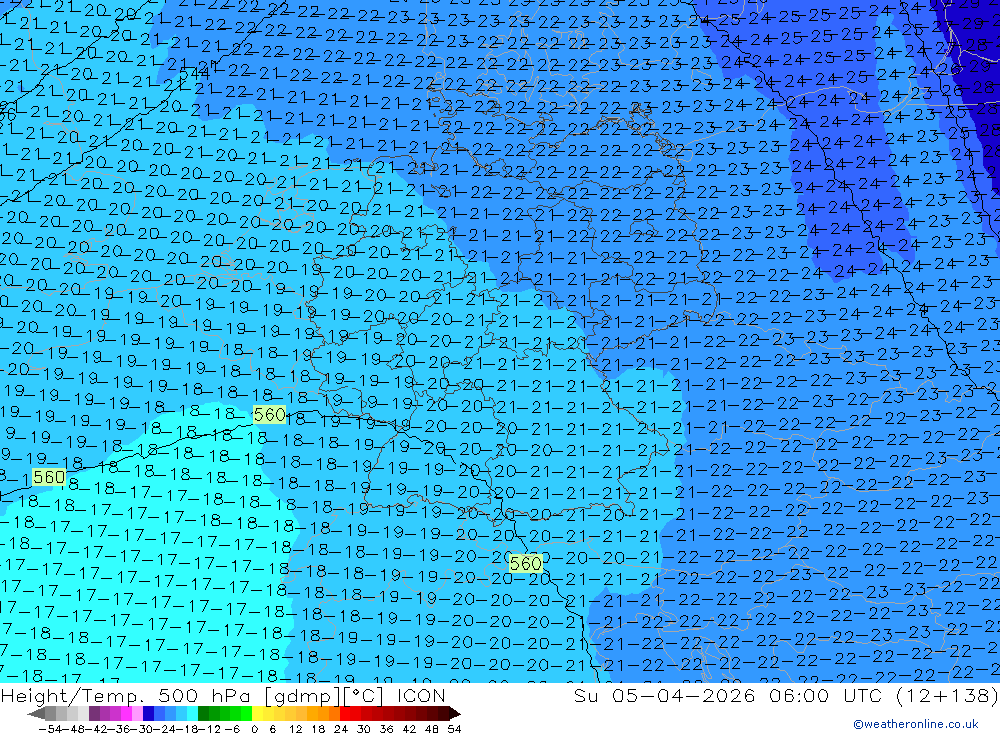Click the '-18' label on the temperature scale
Screen dimensions: 1000x733
[x=186, y=729]
